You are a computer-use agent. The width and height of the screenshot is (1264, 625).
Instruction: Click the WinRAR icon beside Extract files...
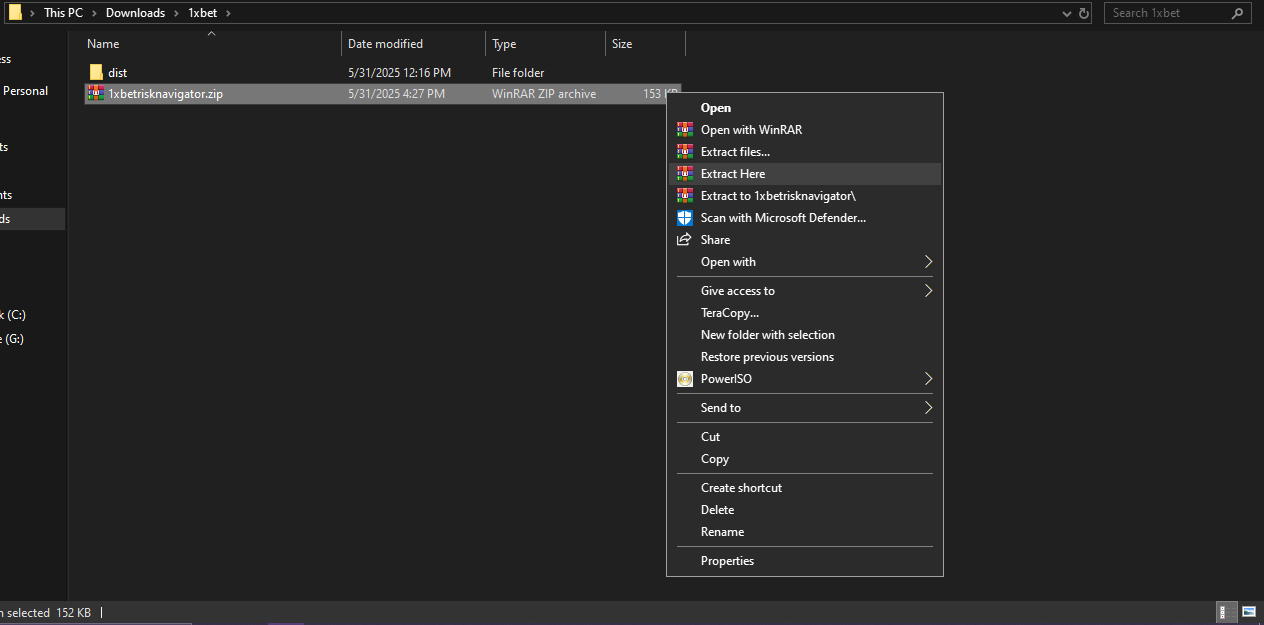pyautogui.click(x=685, y=152)
